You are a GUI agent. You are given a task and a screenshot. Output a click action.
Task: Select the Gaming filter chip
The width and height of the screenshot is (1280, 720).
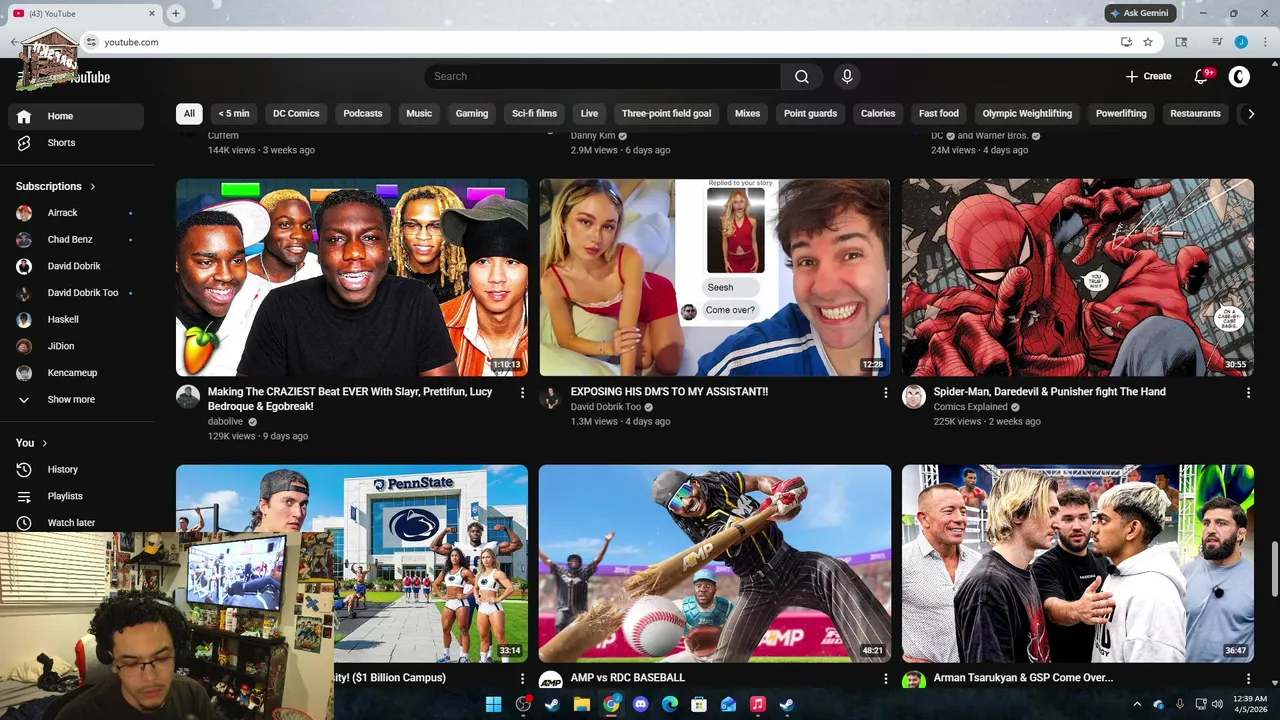[472, 114]
